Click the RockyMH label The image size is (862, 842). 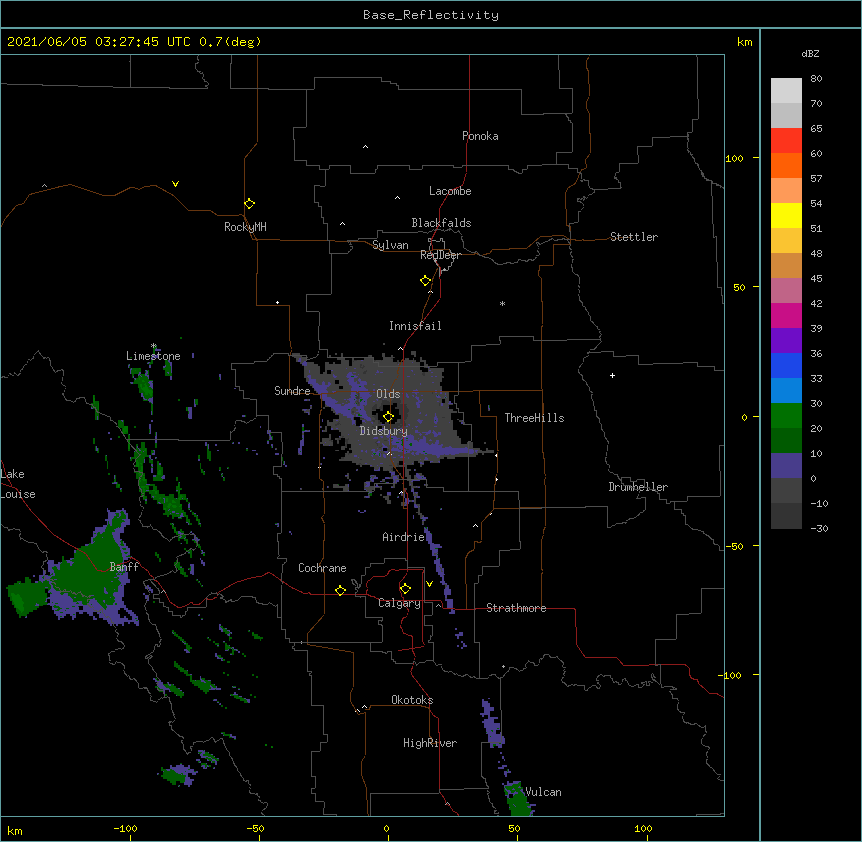245,227
